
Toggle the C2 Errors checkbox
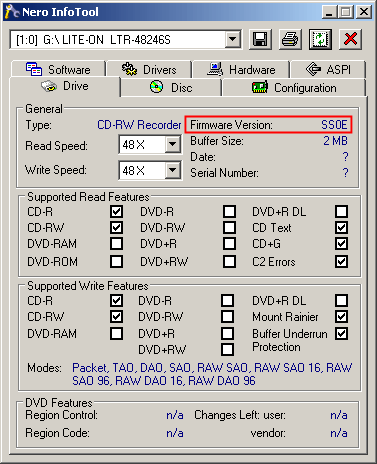(342, 261)
